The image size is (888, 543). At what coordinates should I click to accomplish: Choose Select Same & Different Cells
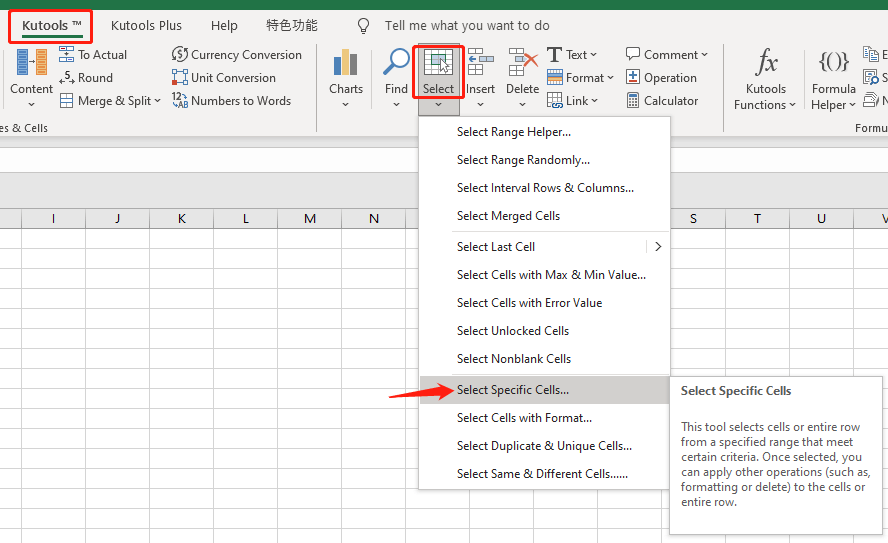tap(544, 474)
